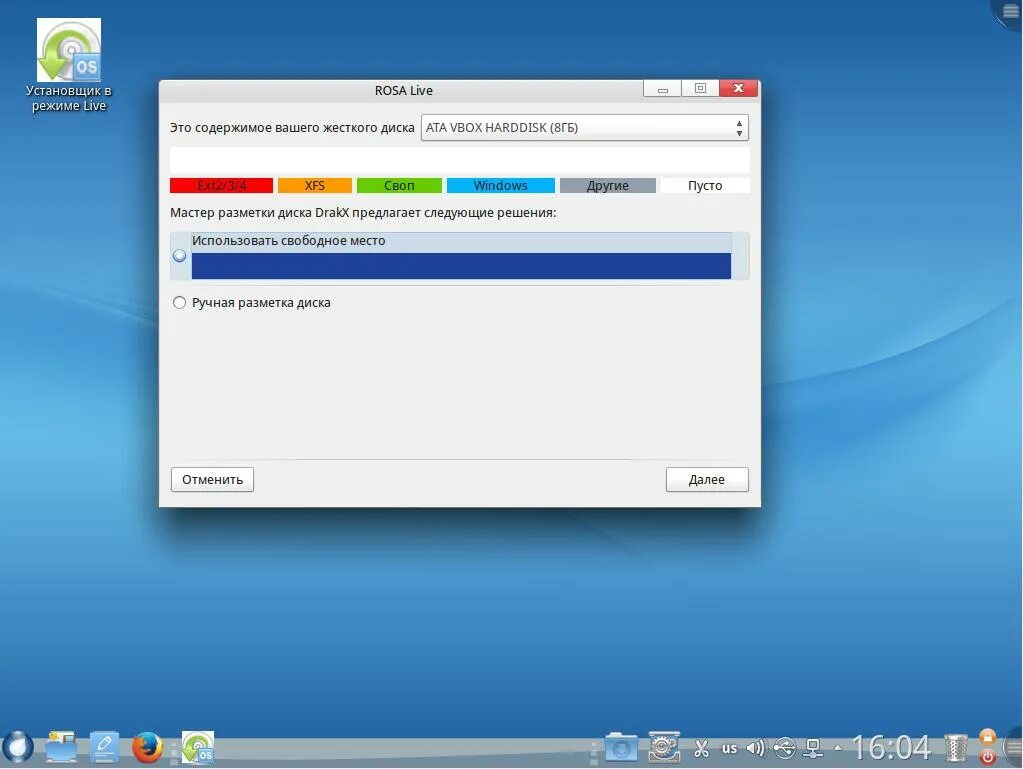Click the 'Далее' button

pos(707,479)
